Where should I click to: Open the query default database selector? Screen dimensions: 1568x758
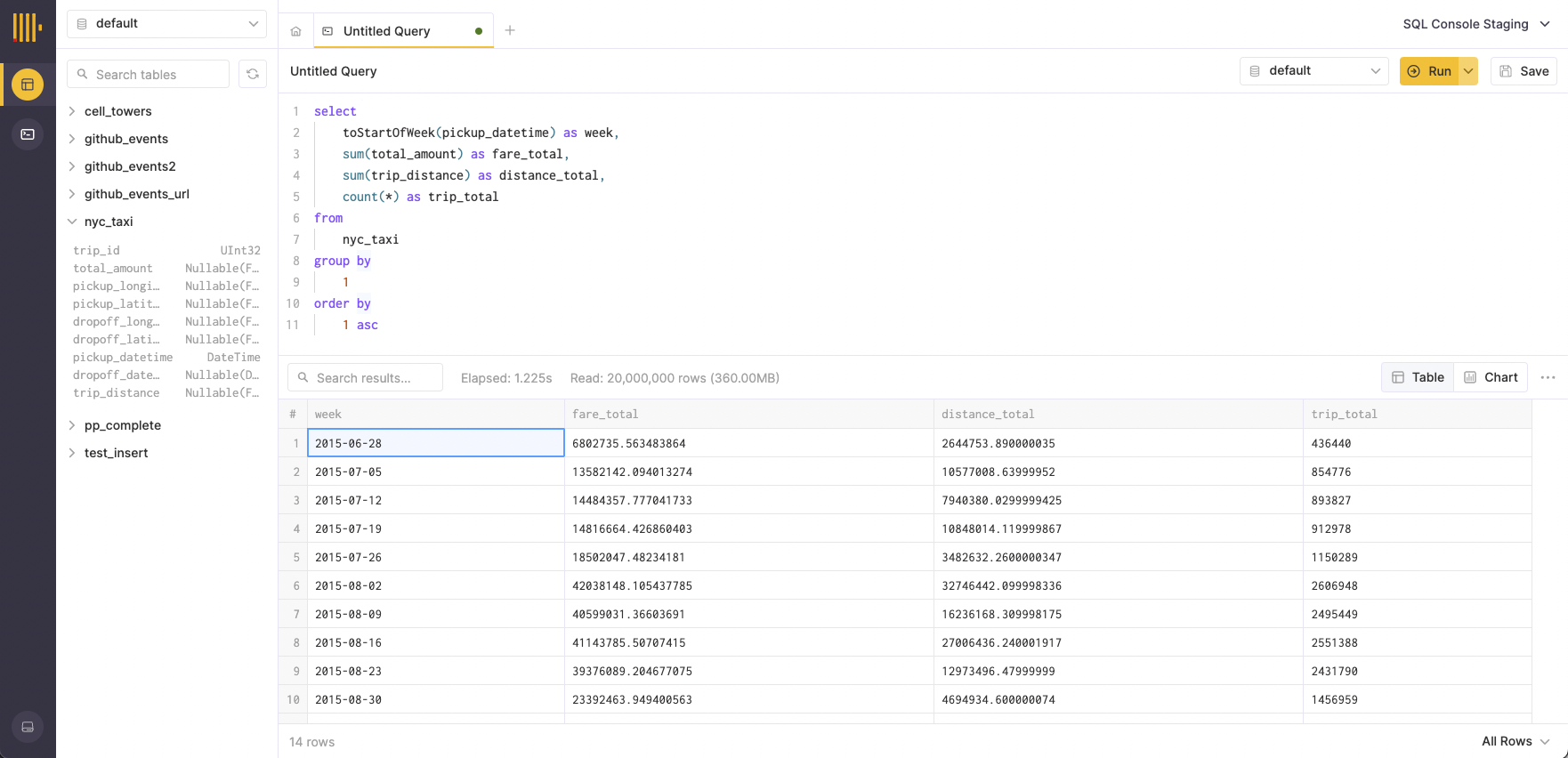click(x=1314, y=71)
